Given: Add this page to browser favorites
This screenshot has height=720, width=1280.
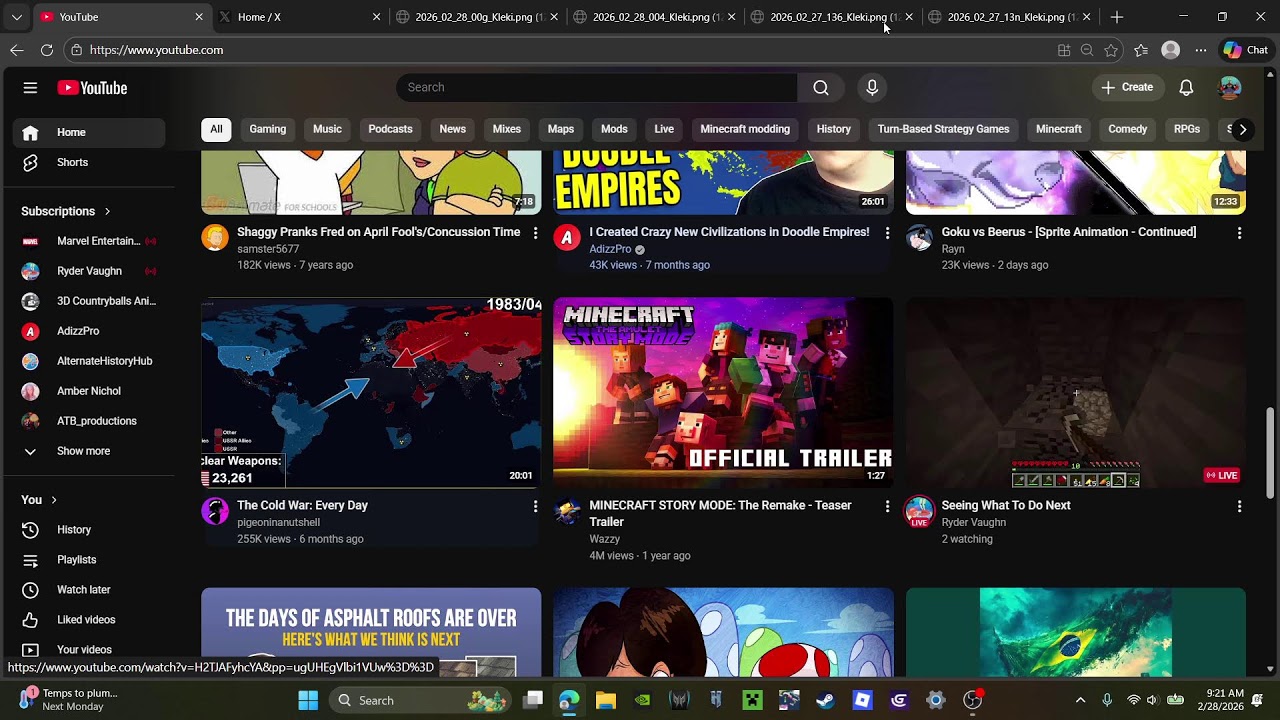Looking at the screenshot, I should pyautogui.click(x=1111, y=50).
